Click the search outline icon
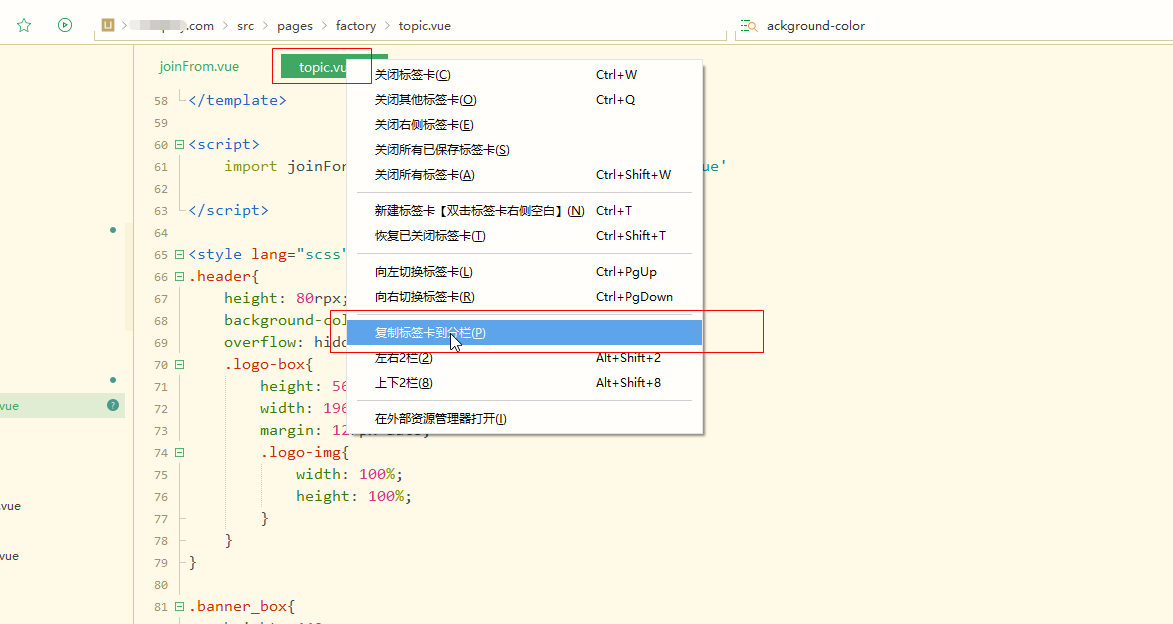This screenshot has height=624, width=1173. pos(749,25)
